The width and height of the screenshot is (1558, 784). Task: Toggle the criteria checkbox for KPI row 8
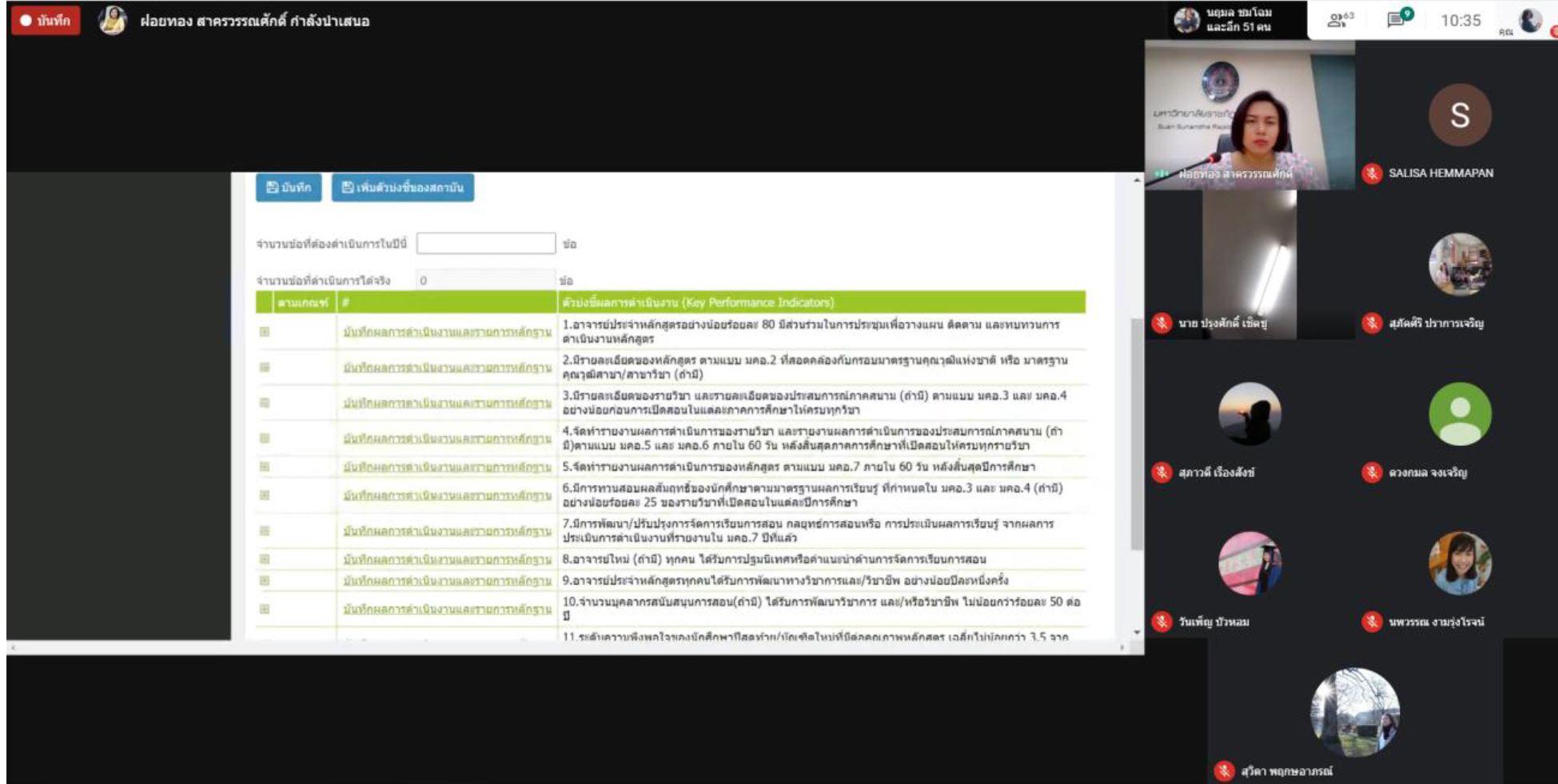[x=265, y=559]
